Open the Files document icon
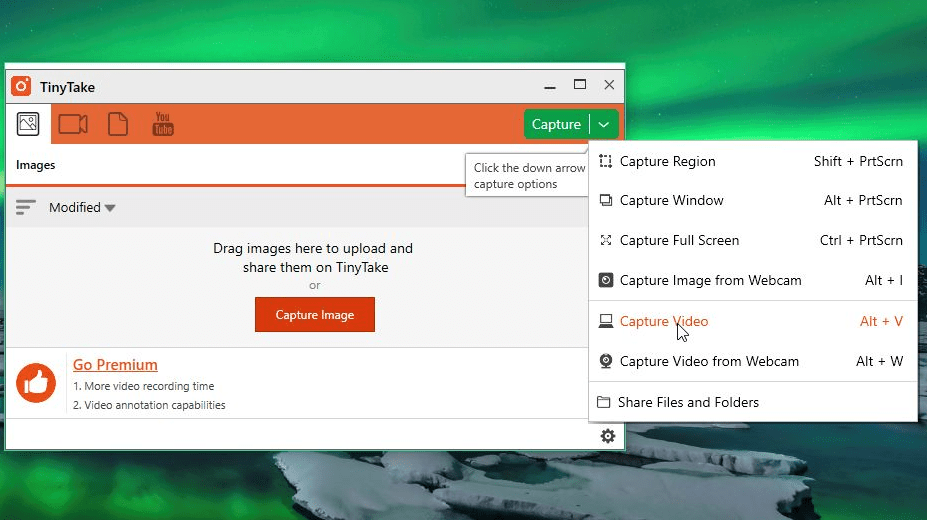The height and width of the screenshot is (520, 927). (118, 124)
